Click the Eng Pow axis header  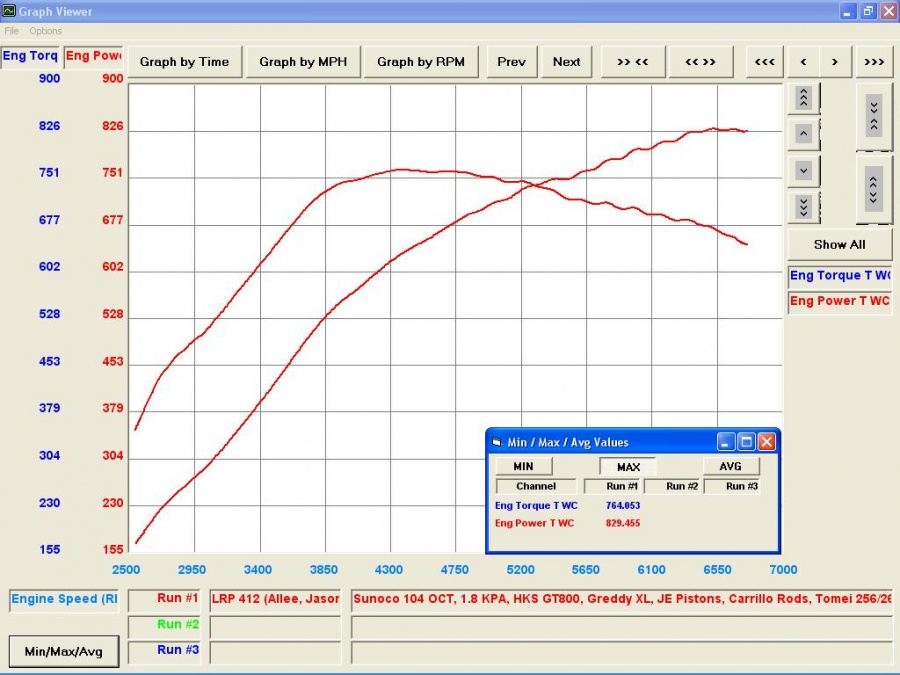click(94, 56)
